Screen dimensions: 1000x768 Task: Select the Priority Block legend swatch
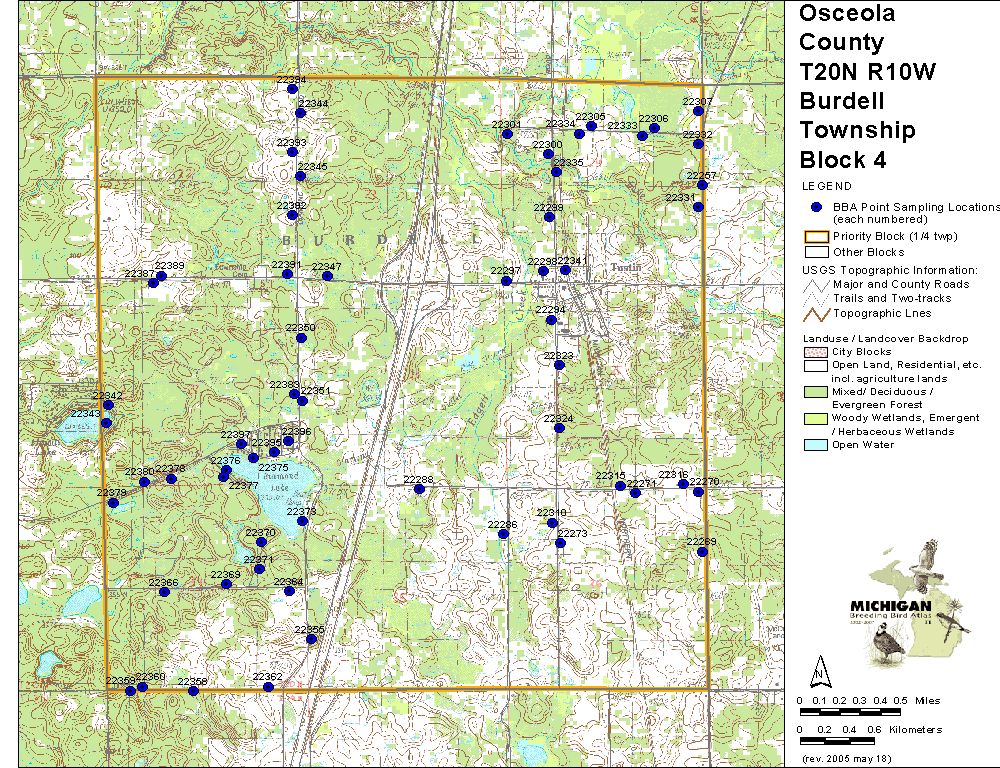click(x=816, y=237)
